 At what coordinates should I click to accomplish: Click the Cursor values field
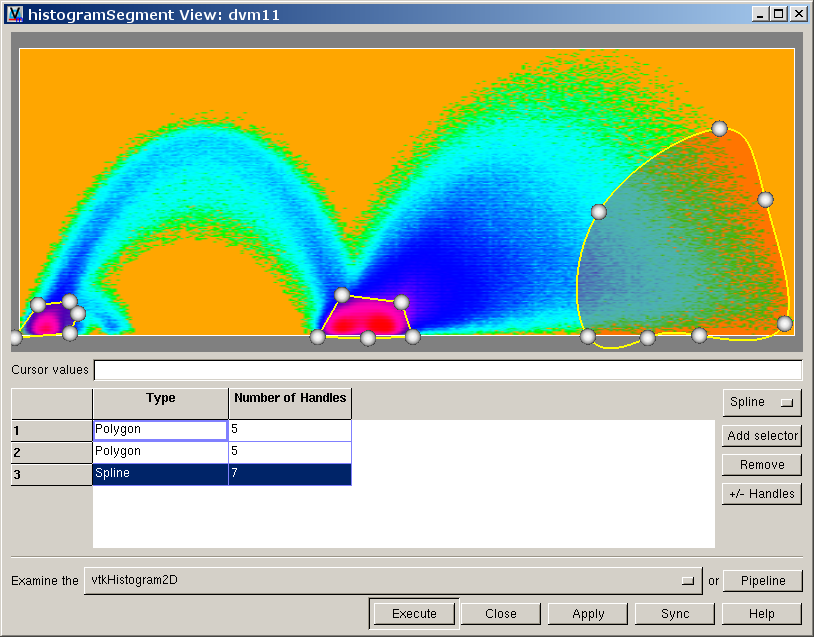coord(448,370)
